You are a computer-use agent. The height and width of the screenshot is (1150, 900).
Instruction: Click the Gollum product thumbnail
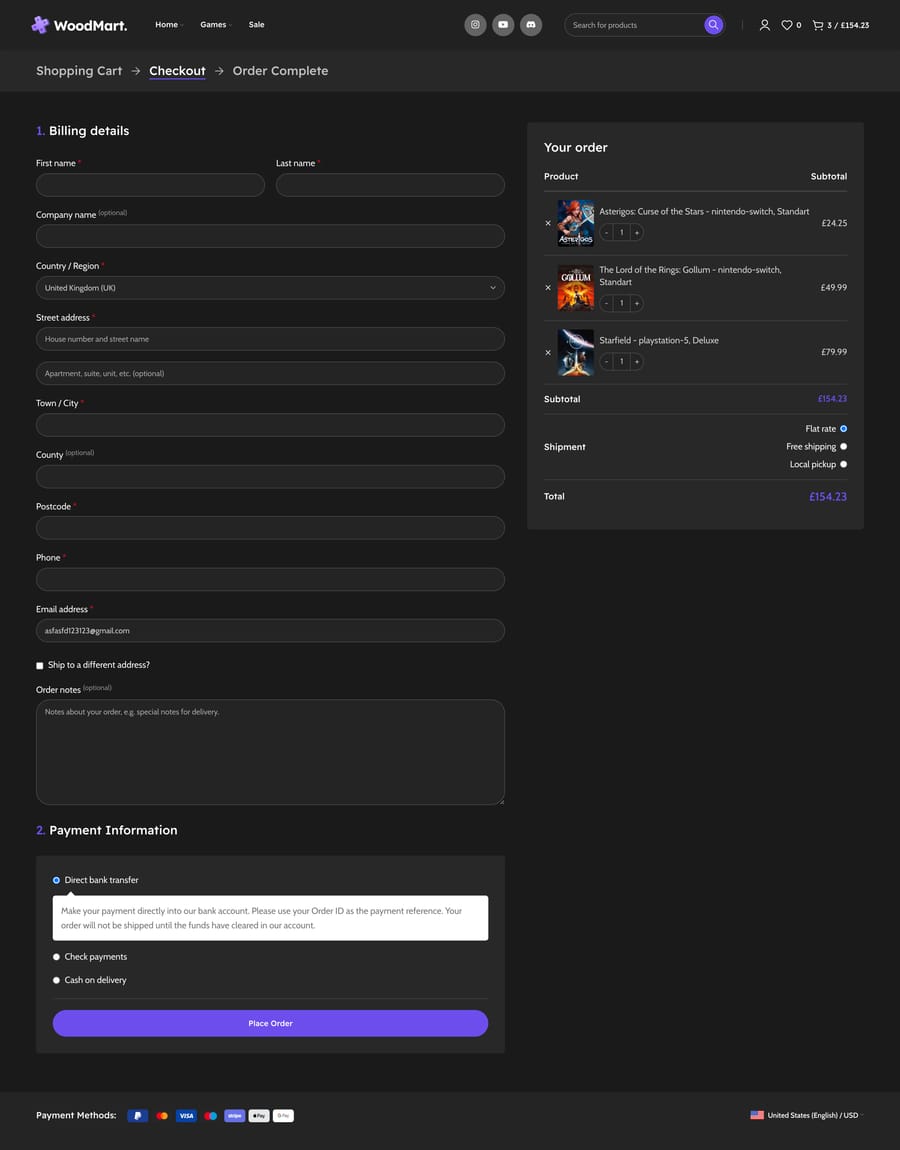576,288
